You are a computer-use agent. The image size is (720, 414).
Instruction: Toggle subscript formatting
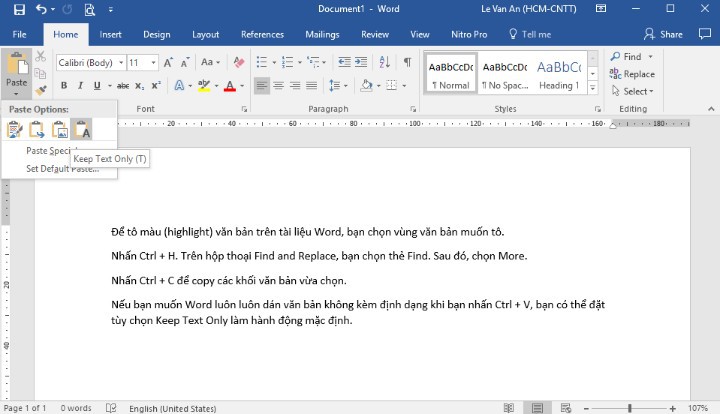coord(140,86)
